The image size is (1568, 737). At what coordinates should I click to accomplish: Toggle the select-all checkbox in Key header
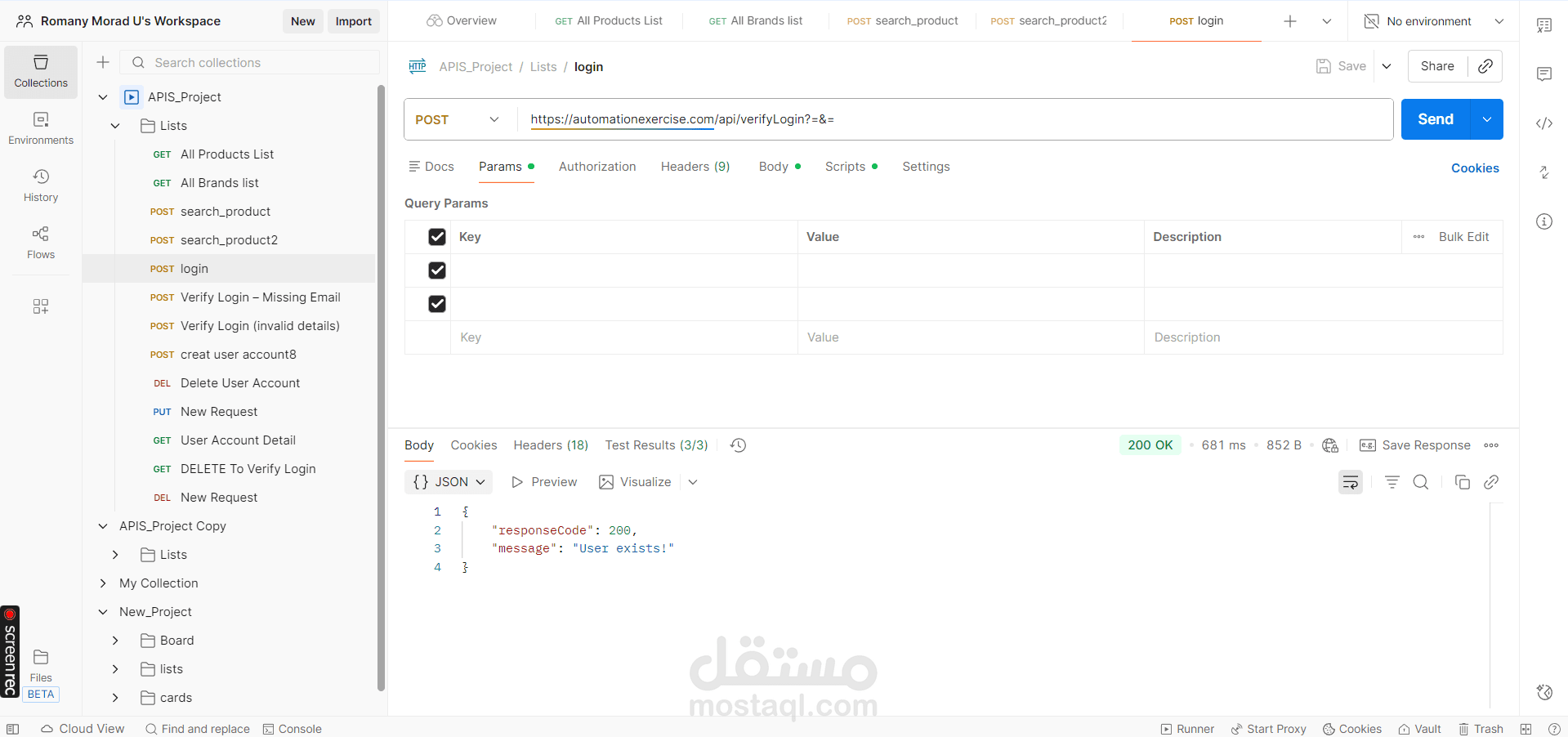[x=437, y=237]
